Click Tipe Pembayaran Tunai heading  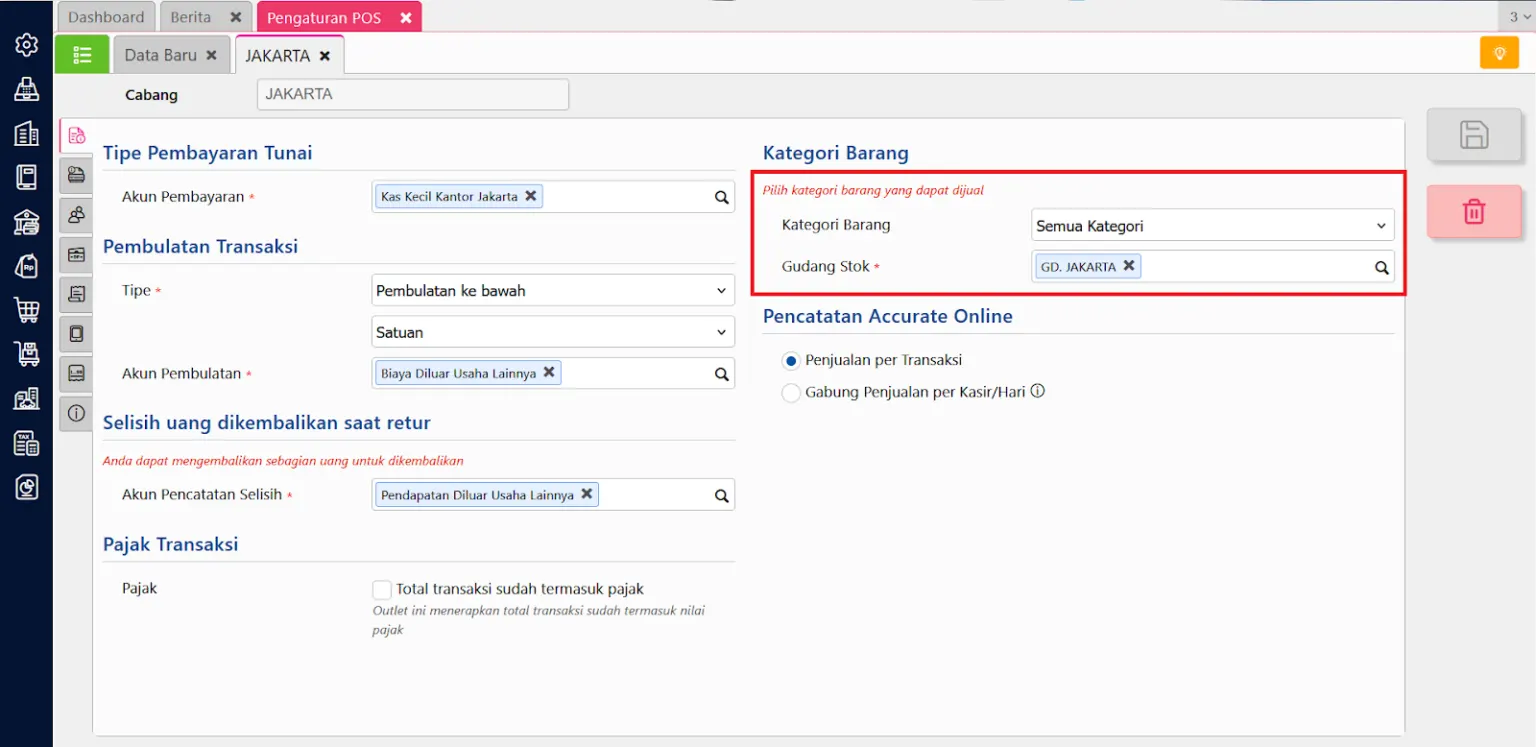(x=208, y=153)
